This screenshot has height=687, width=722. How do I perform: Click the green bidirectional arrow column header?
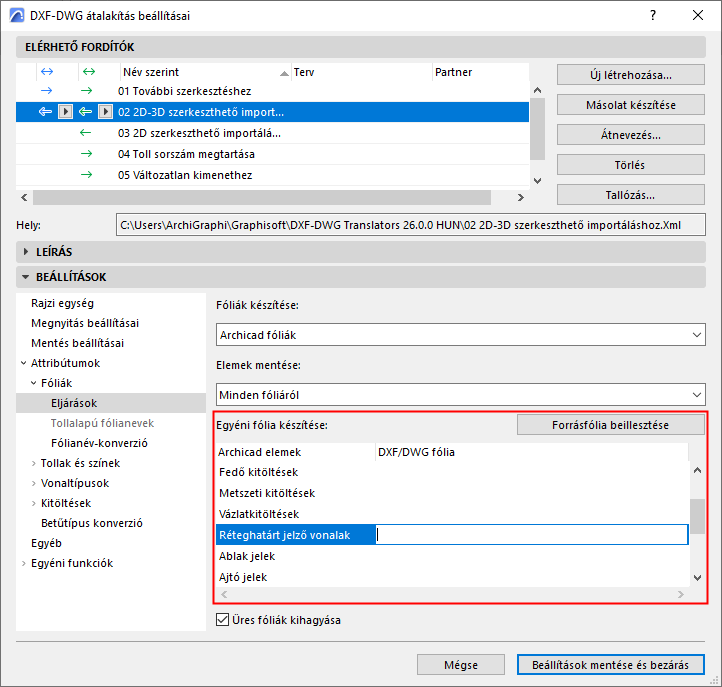(x=88, y=71)
